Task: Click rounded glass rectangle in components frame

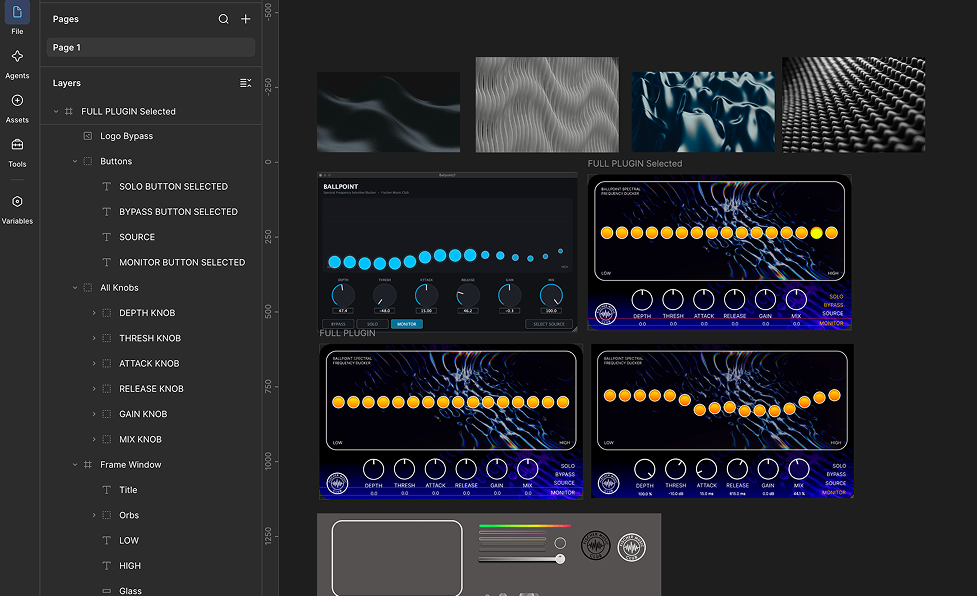Action: 397,558
